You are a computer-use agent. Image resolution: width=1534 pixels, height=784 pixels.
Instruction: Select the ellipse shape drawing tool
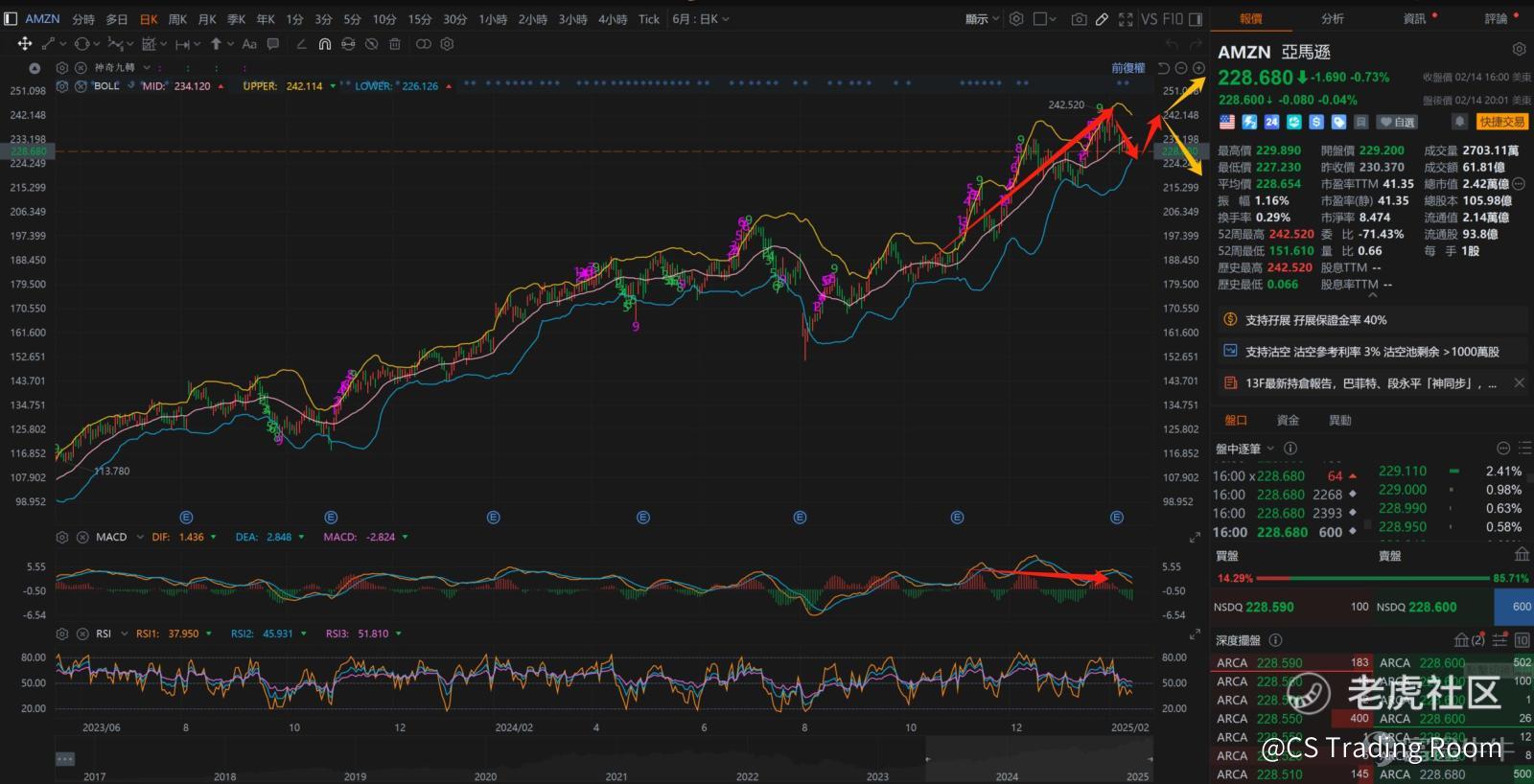[x=81, y=44]
